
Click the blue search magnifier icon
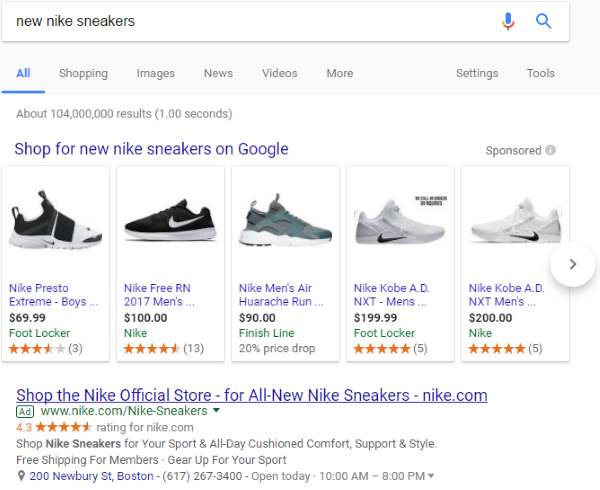tap(544, 21)
